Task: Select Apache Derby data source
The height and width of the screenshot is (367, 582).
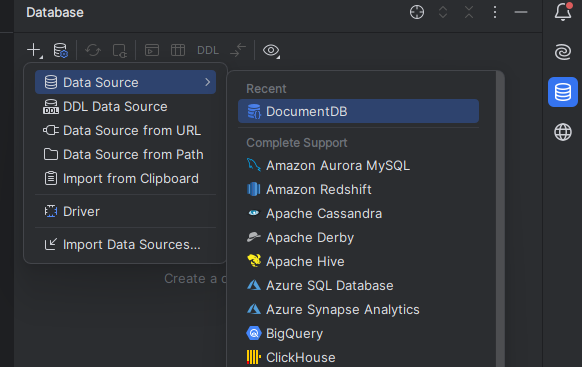Action: (359, 237)
